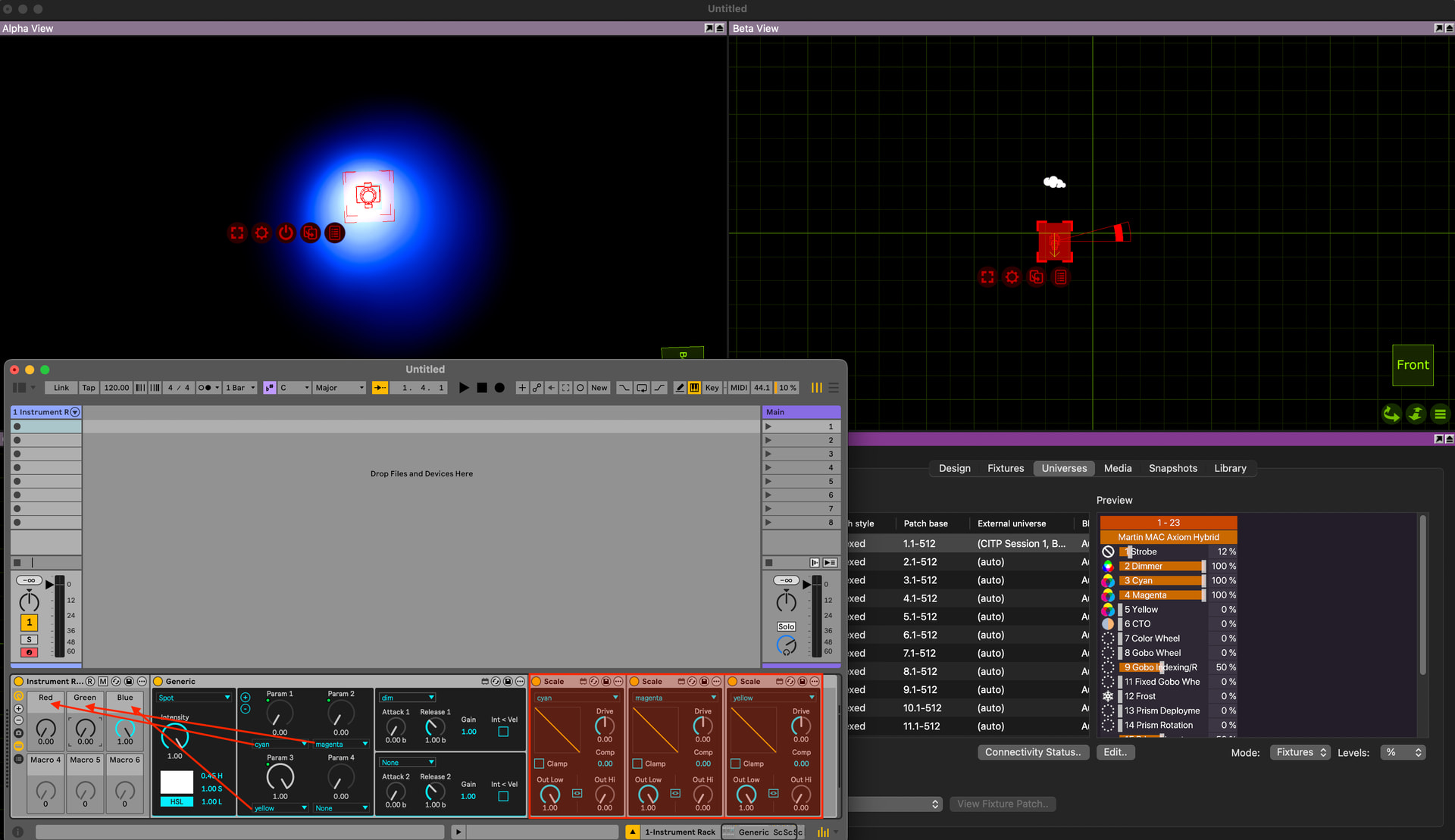Image resolution: width=1455 pixels, height=840 pixels.
Task: Click the Connectivity Status button
Action: tap(1032, 752)
